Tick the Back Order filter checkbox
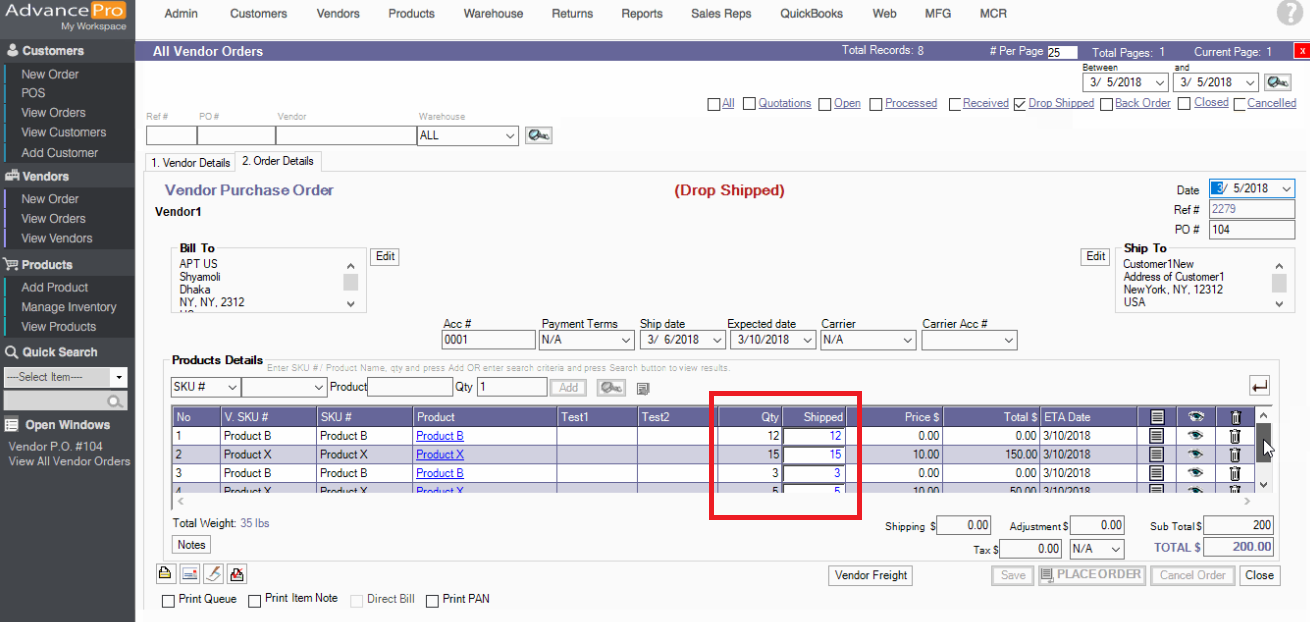The image size is (1310, 622). tap(1106, 104)
